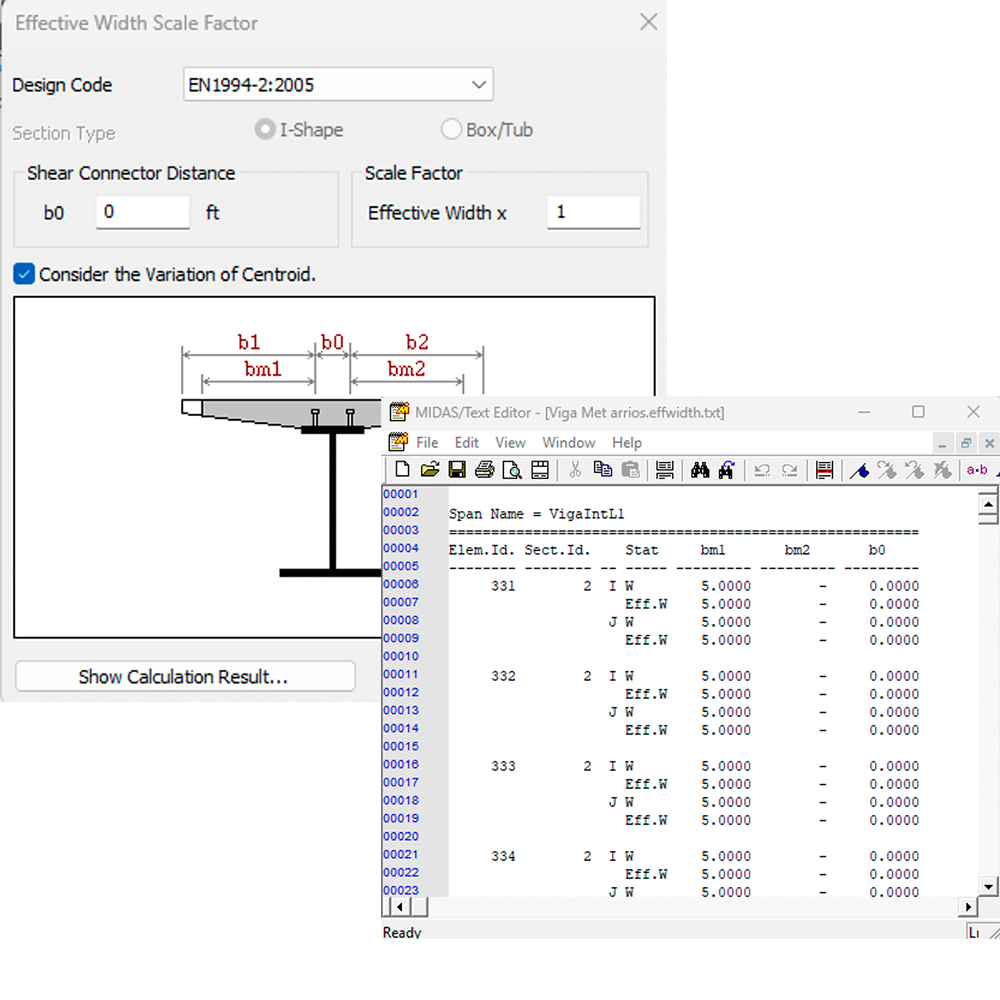This screenshot has width=1000, height=1000.
Task: Select the Box/Tub section type option
Action: pos(451,130)
